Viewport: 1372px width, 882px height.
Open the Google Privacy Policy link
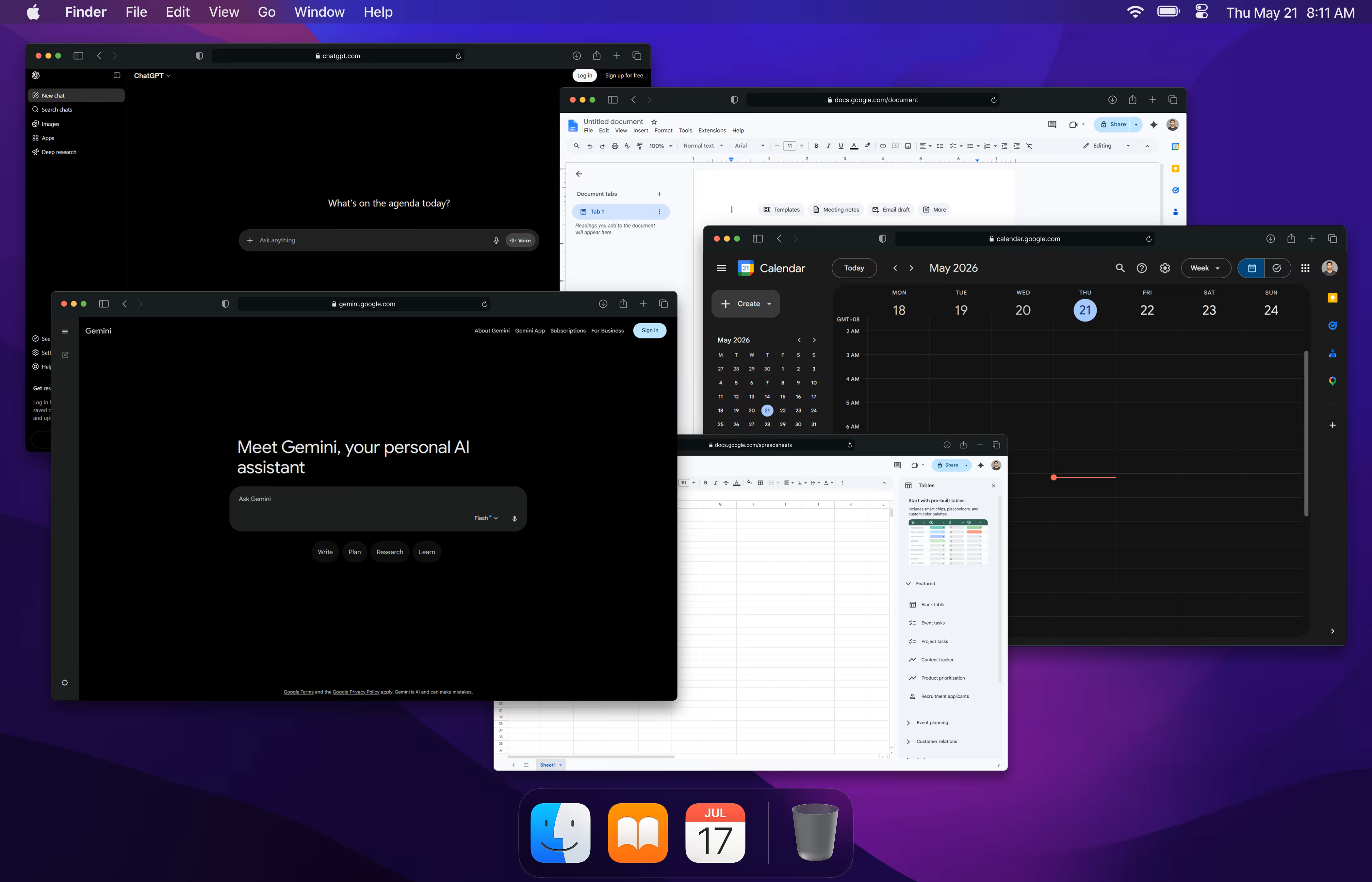pyautogui.click(x=356, y=692)
